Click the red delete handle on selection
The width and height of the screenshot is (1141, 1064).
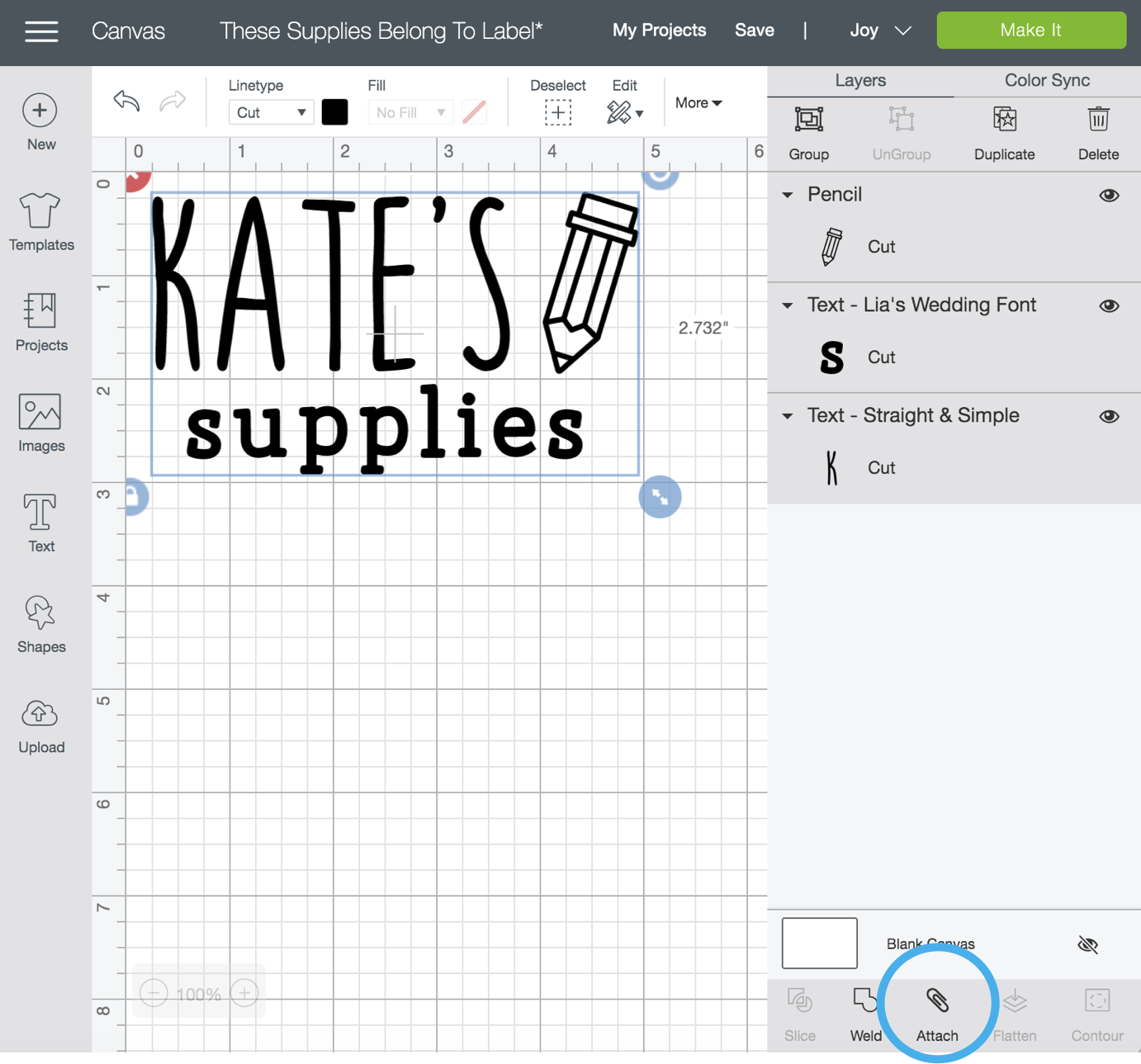(137, 180)
